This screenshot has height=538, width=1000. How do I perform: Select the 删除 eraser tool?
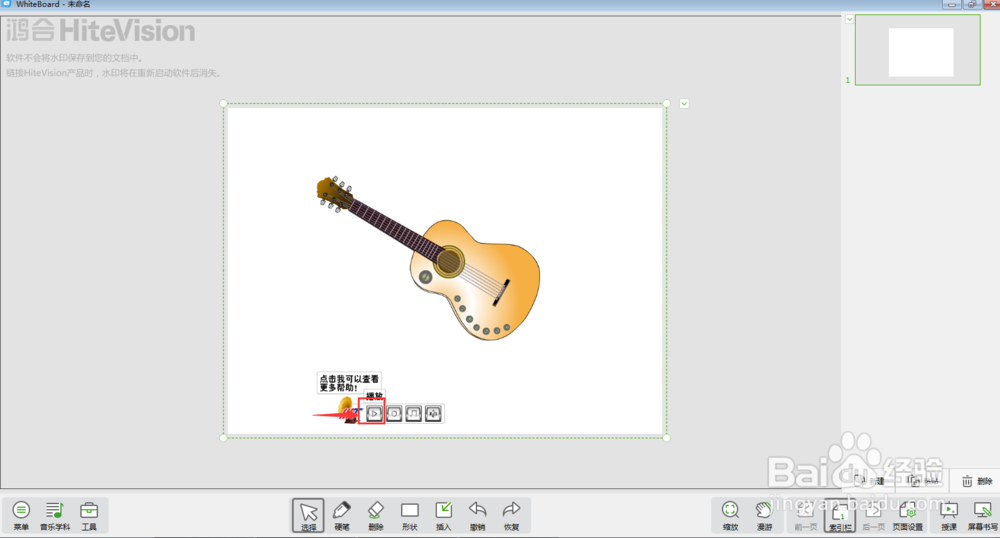(376, 516)
